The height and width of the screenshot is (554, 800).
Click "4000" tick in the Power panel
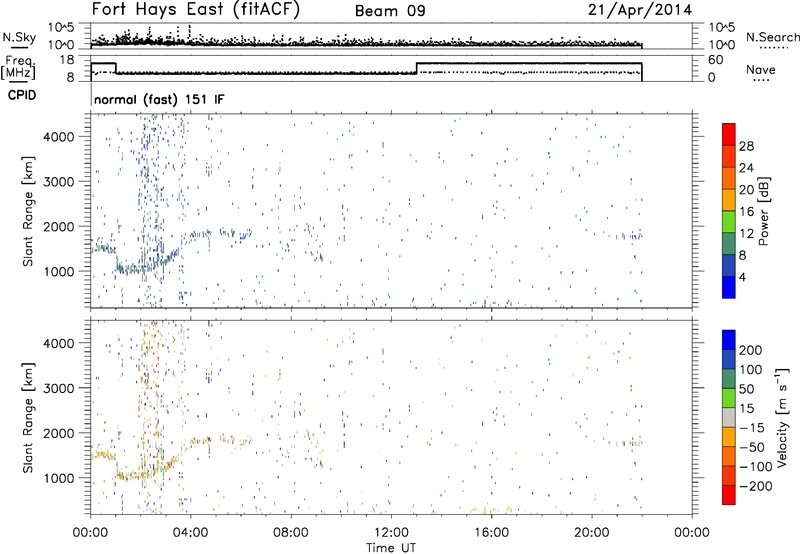coord(59,137)
